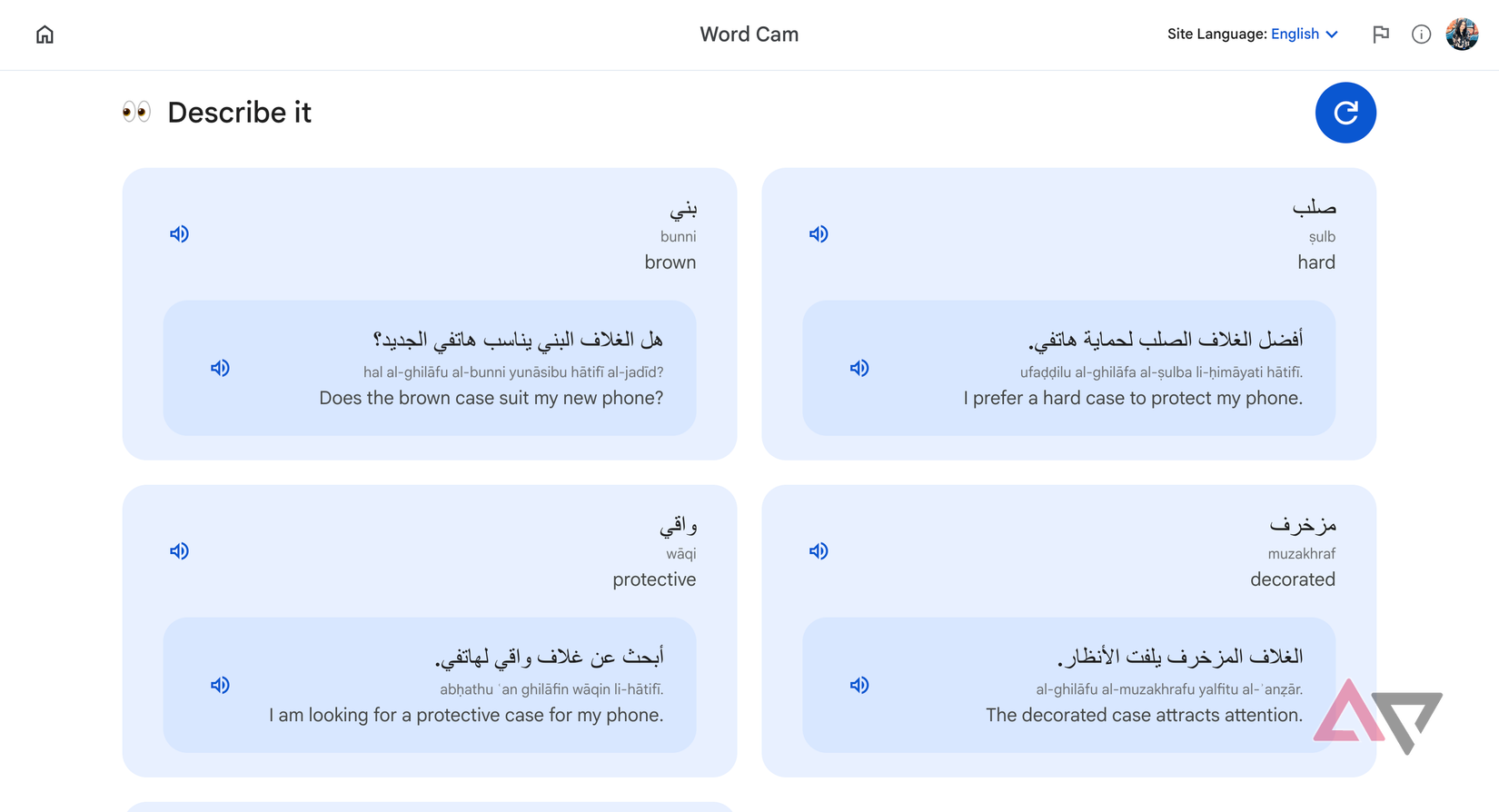Image resolution: width=1499 pixels, height=812 pixels.
Task: Play audio for the word "decorated"
Action: (819, 550)
